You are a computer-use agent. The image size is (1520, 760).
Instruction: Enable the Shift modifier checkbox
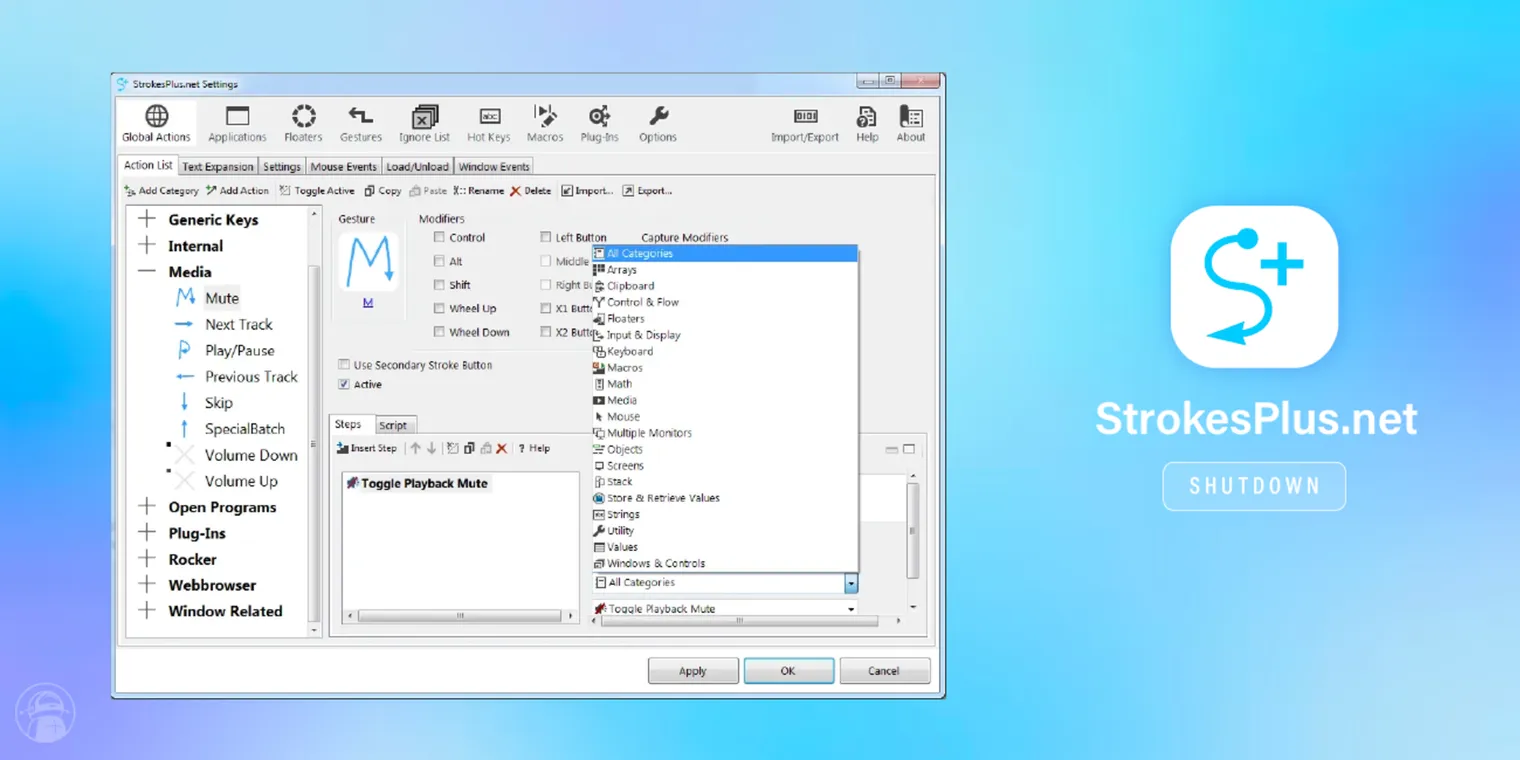[x=438, y=284]
